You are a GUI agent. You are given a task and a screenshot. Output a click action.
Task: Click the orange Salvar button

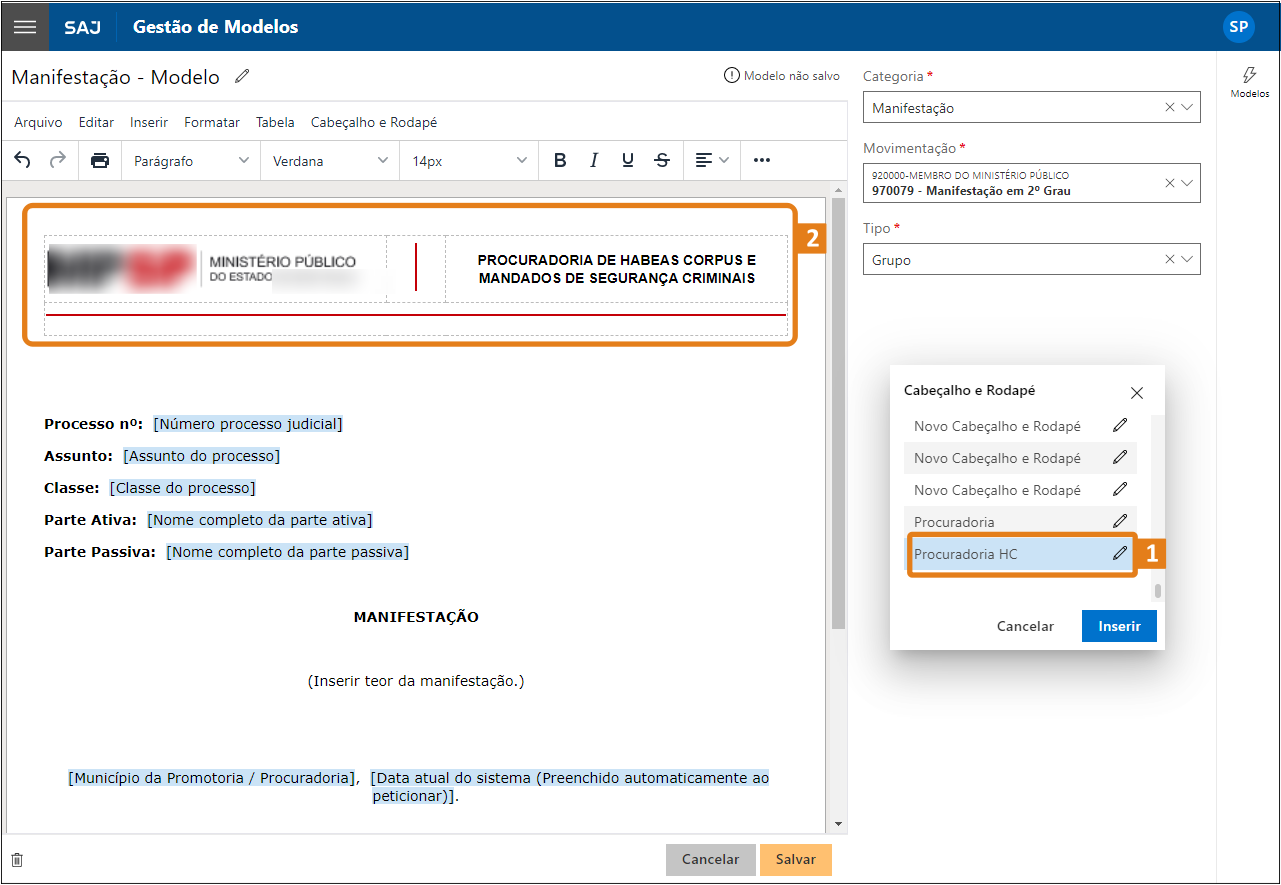(x=795, y=860)
